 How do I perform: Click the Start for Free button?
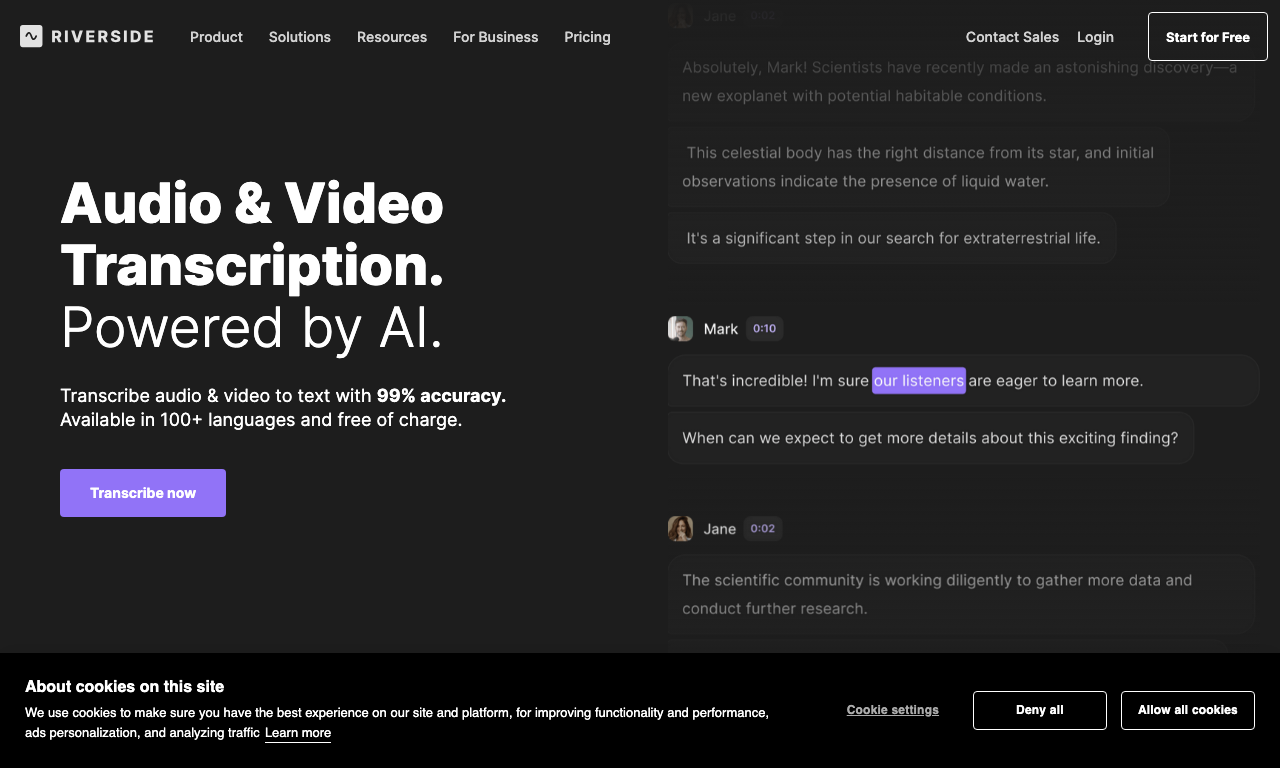1208,37
